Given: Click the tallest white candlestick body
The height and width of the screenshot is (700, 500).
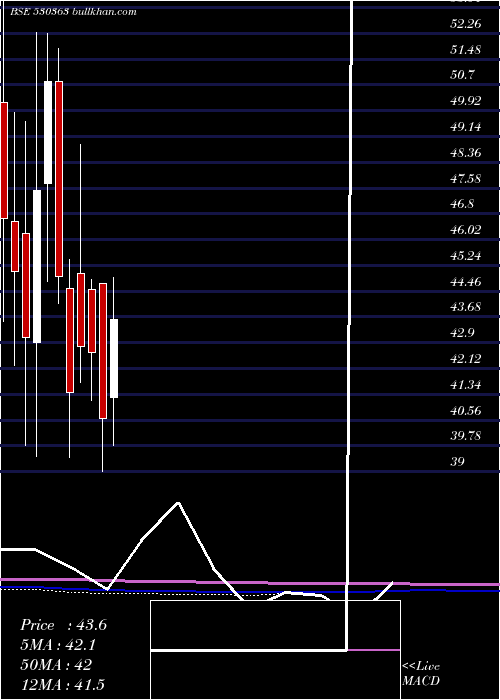Looking at the screenshot, I should pyautogui.click(x=37, y=267).
